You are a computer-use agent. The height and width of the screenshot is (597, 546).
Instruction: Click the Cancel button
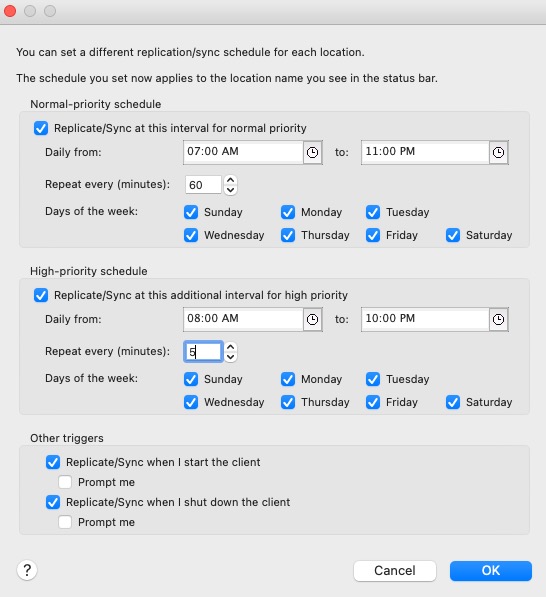(394, 570)
